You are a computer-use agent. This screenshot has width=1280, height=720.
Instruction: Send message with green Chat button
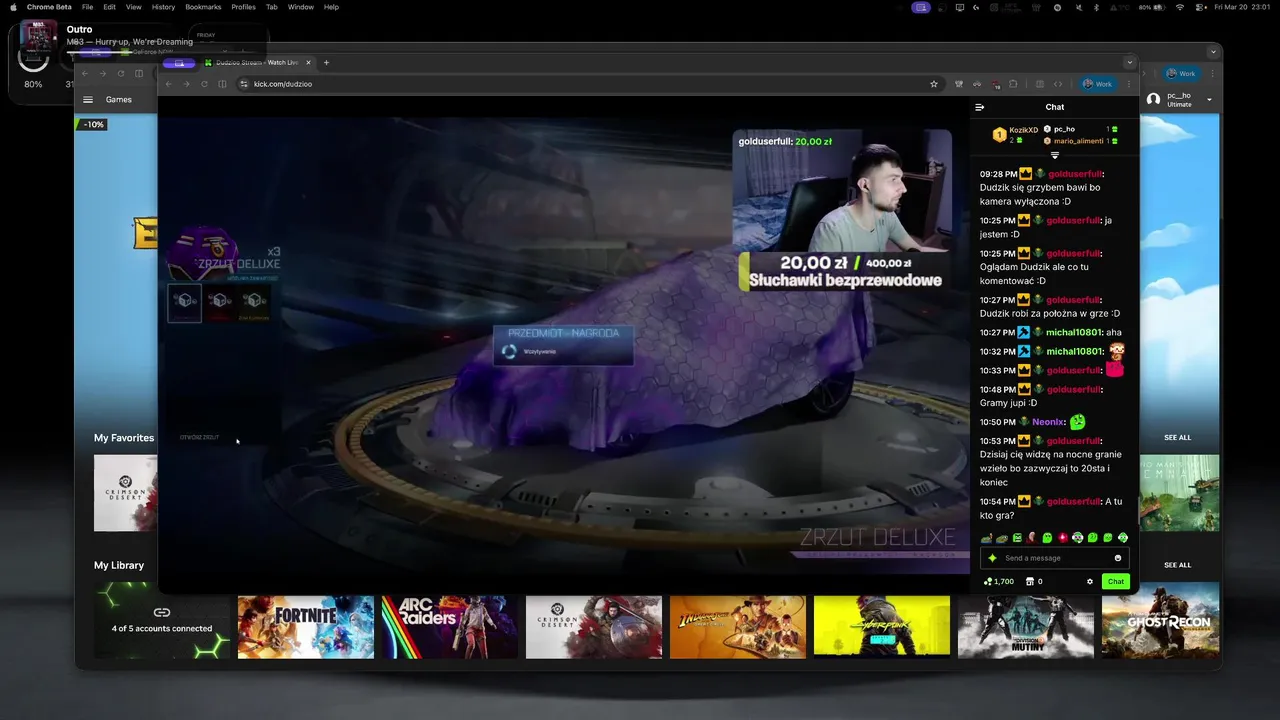1115,581
